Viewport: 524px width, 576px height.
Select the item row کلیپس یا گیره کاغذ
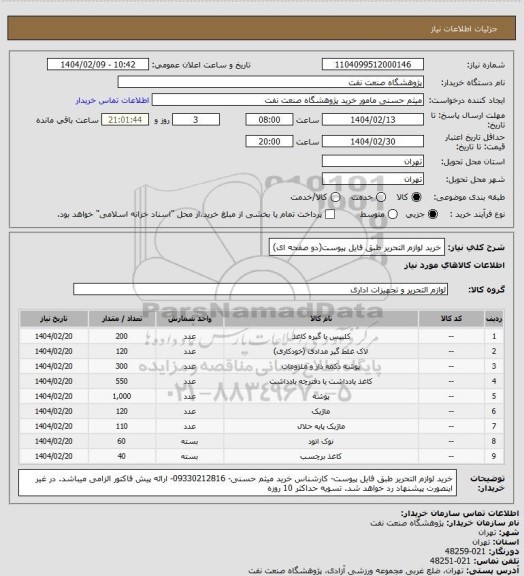coord(262,336)
